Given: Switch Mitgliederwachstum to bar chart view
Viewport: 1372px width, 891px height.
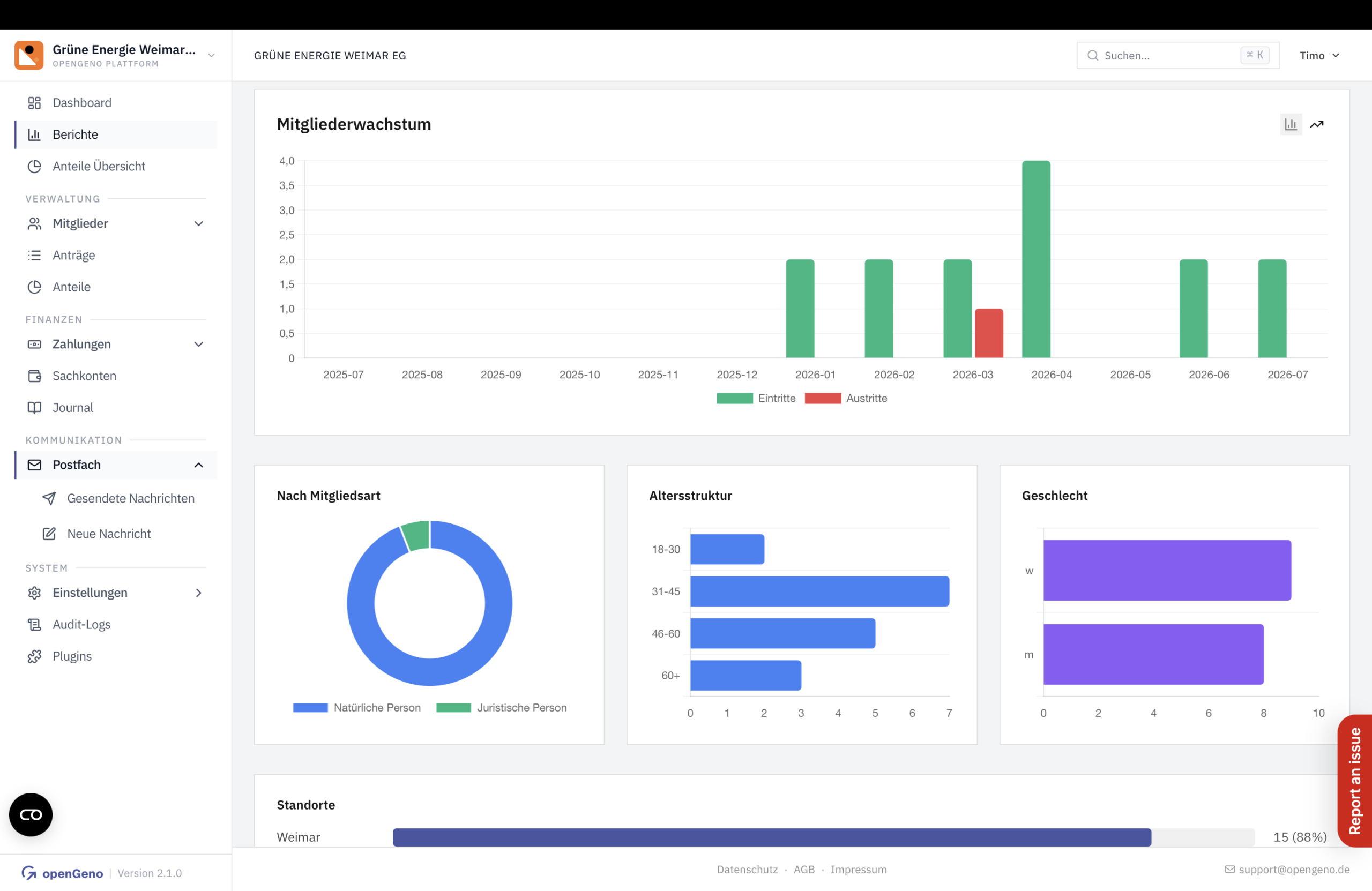Looking at the screenshot, I should [x=1291, y=124].
